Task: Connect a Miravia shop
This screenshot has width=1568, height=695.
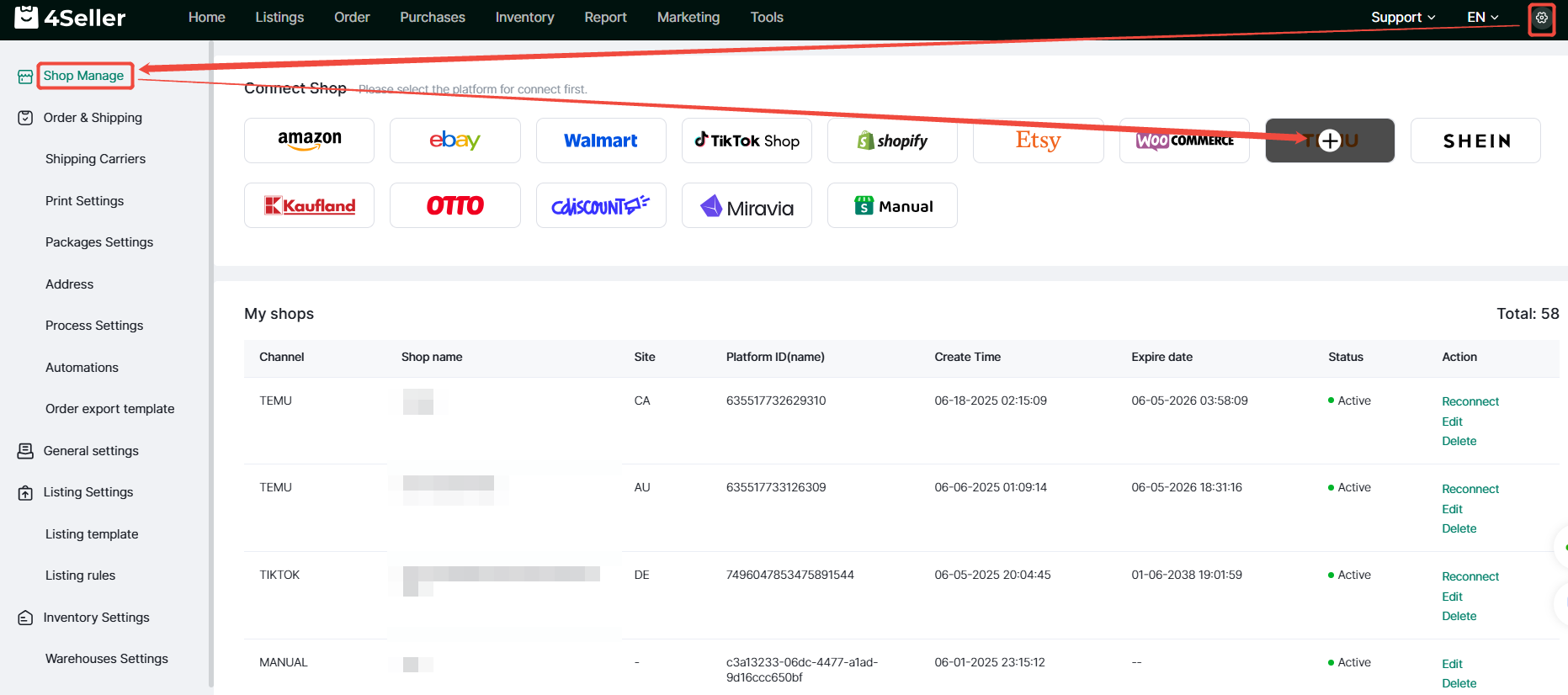Action: tap(747, 205)
